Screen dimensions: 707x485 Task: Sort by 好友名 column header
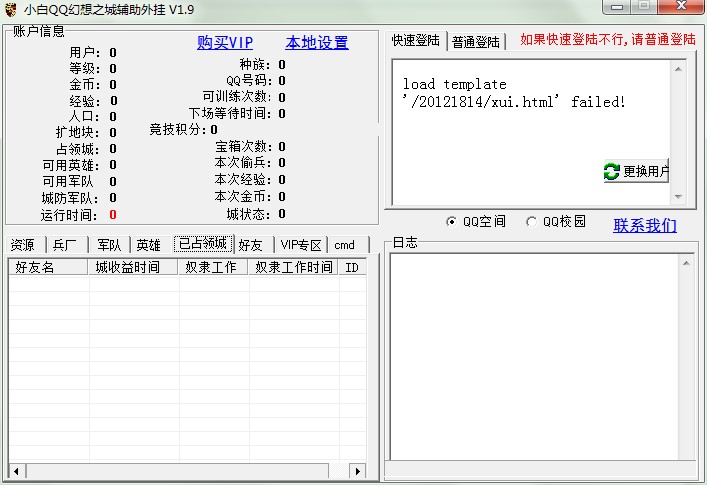click(48, 267)
